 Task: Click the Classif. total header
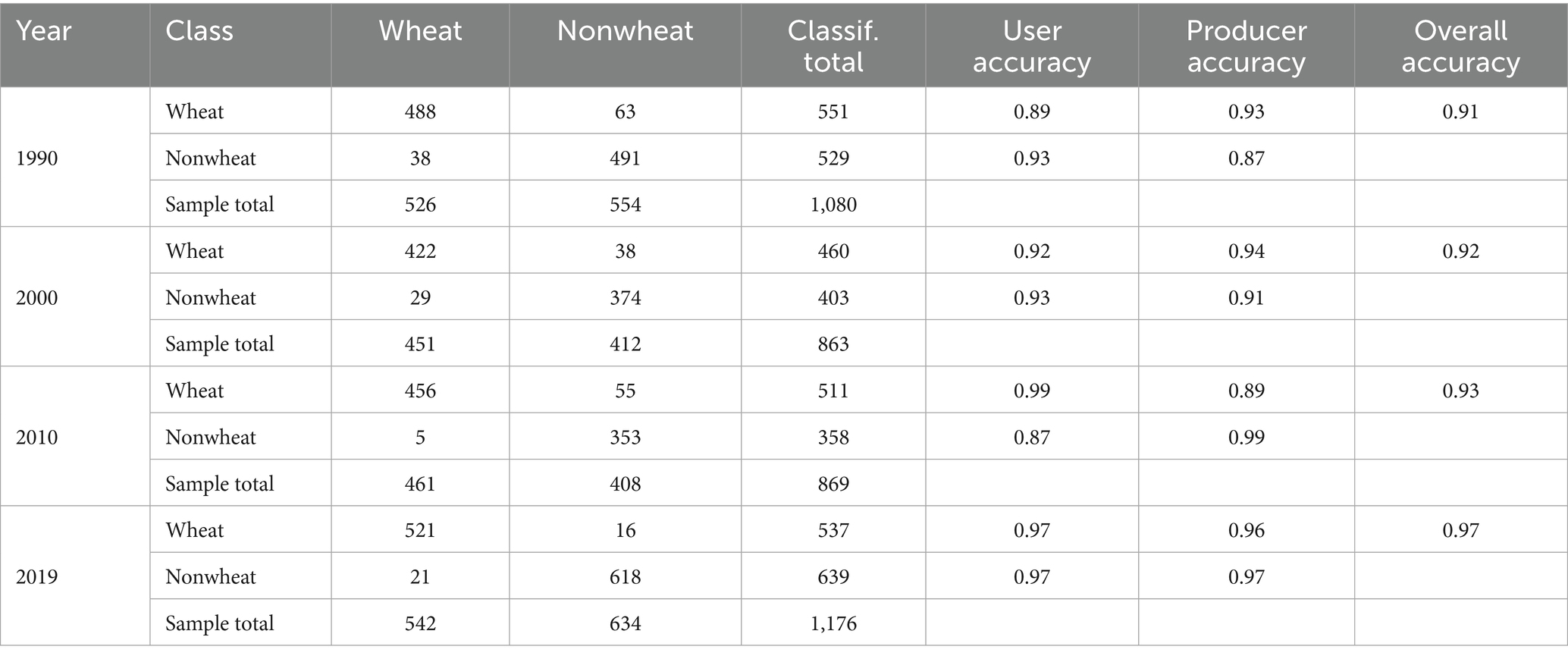click(833, 46)
